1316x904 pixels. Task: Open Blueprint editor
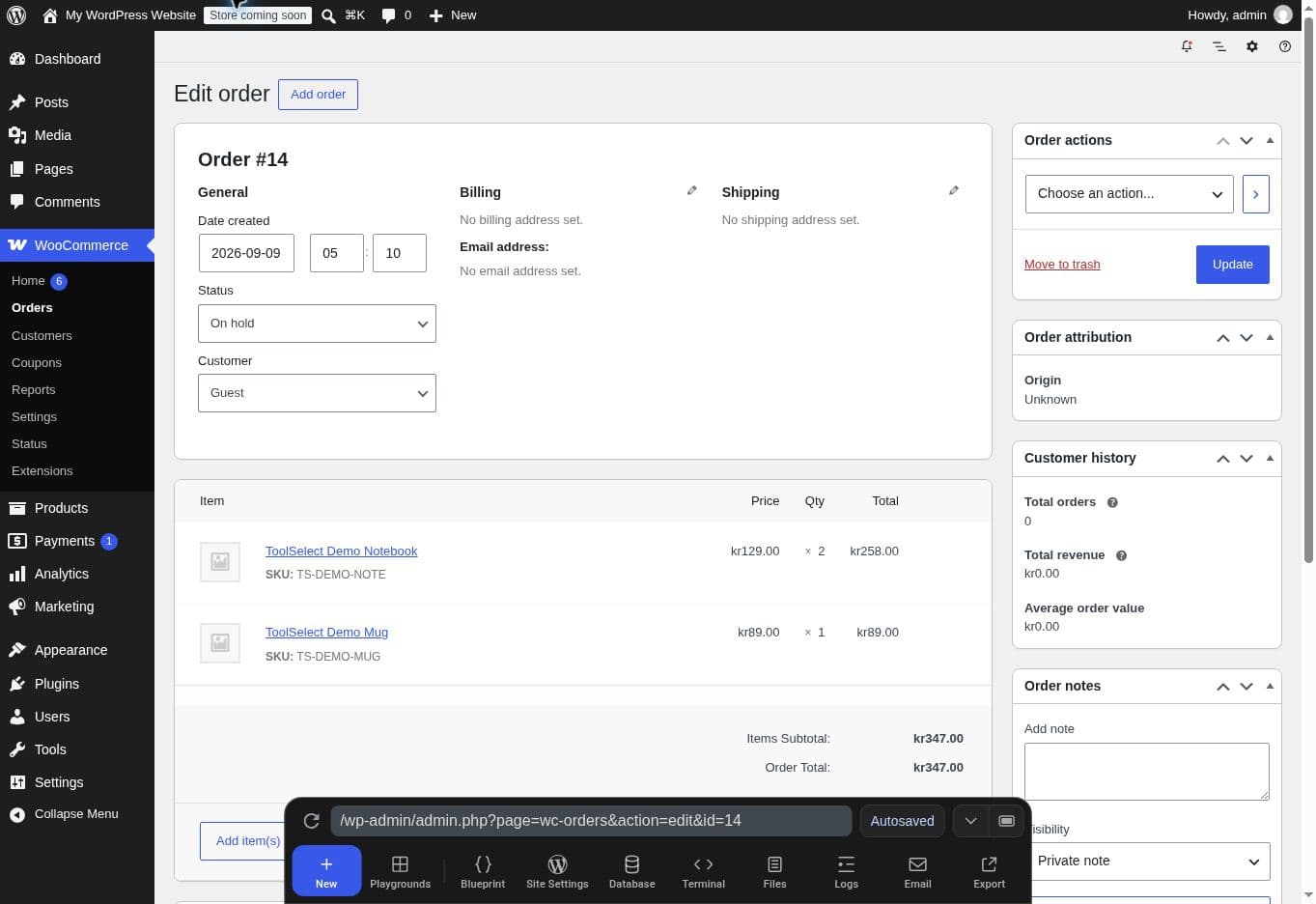click(483, 871)
